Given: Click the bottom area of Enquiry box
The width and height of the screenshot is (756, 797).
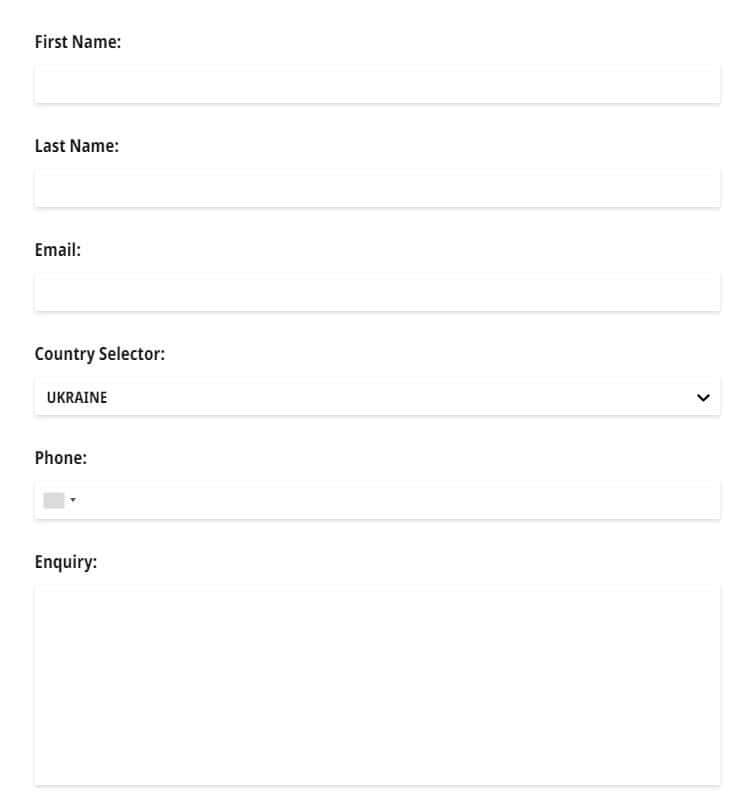Looking at the screenshot, I should click(377, 765).
